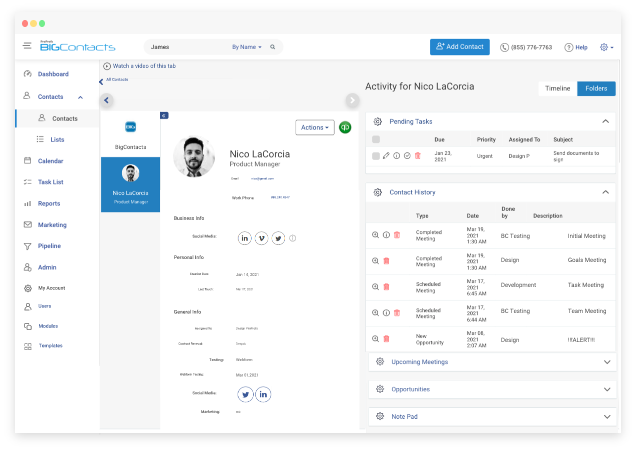Open Contact History gear settings
The width and height of the screenshot is (636, 451).
coord(378,192)
